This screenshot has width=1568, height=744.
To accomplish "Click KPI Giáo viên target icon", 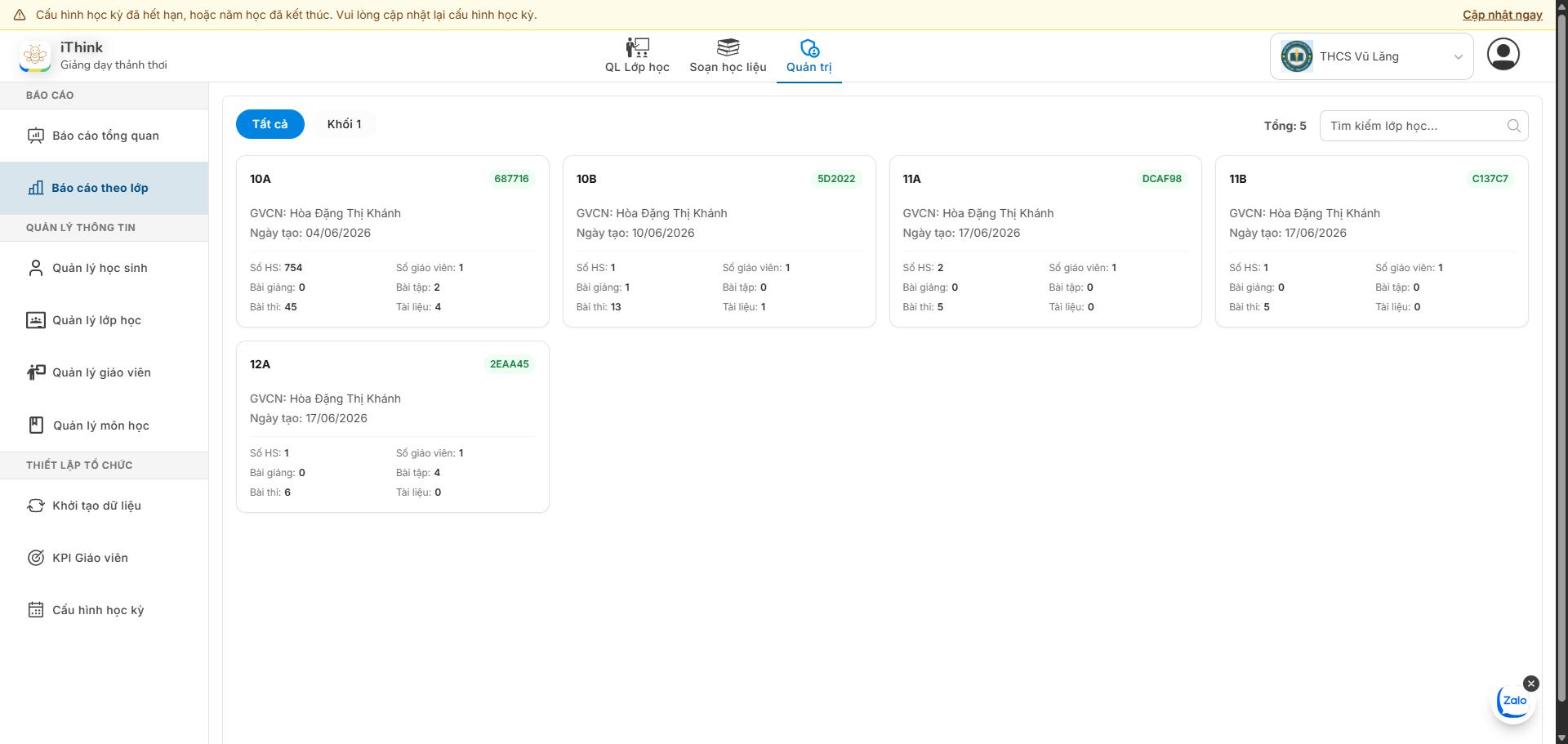I will 36,557.
